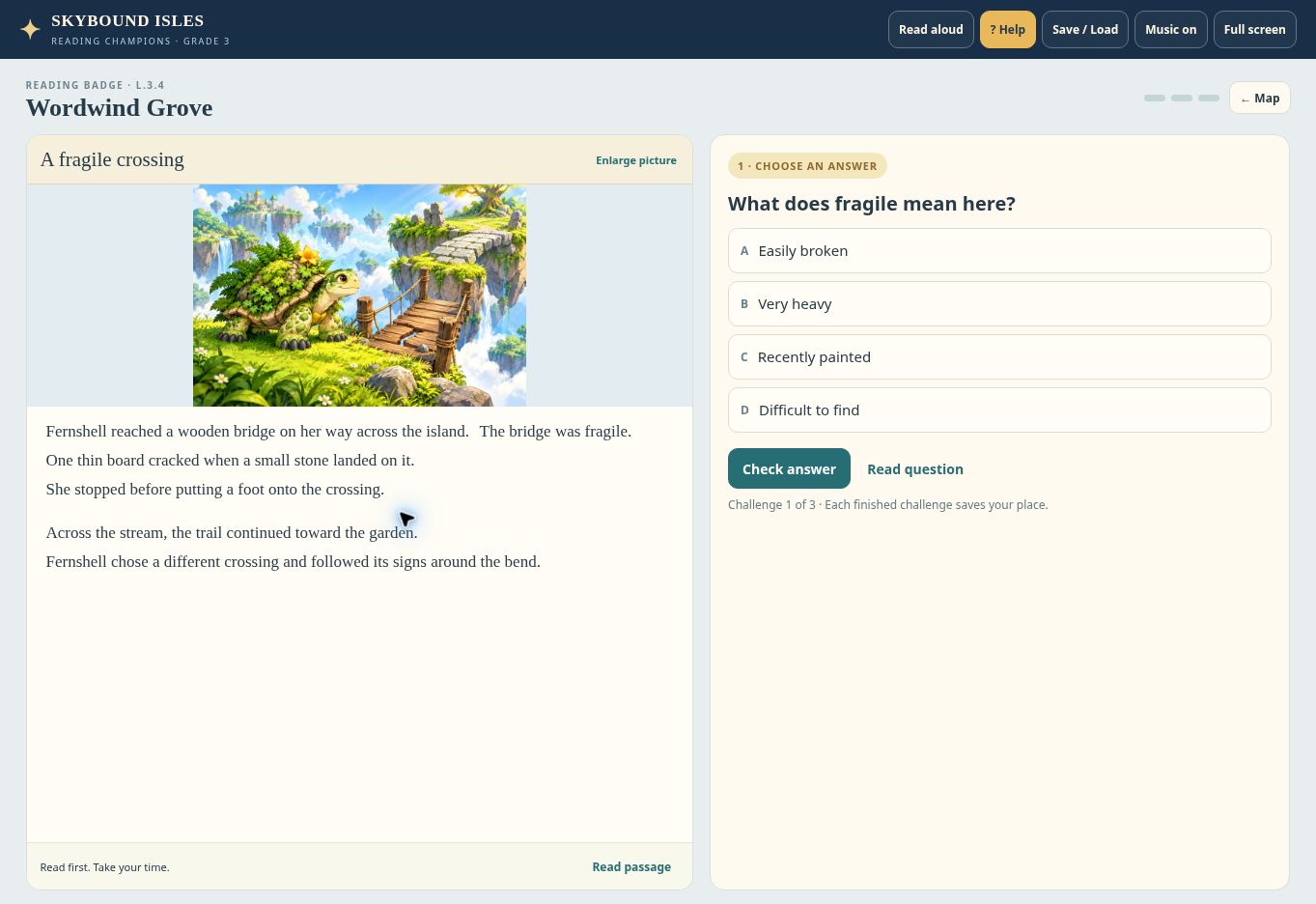Click the Read question link
The image size is (1316, 904).
915,468
